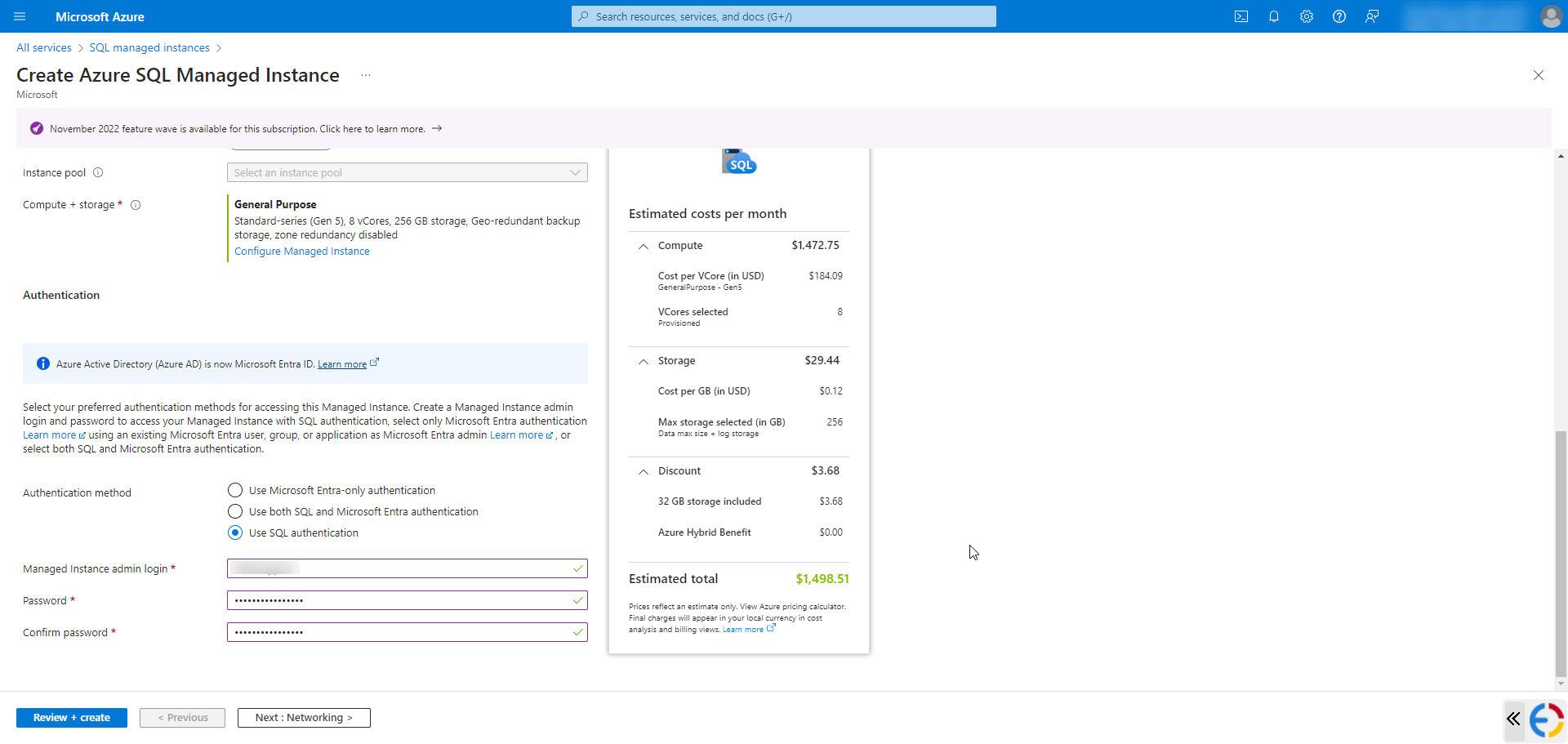Open the account avatar menu
The width and height of the screenshot is (1568, 744).
pyautogui.click(x=1551, y=16)
